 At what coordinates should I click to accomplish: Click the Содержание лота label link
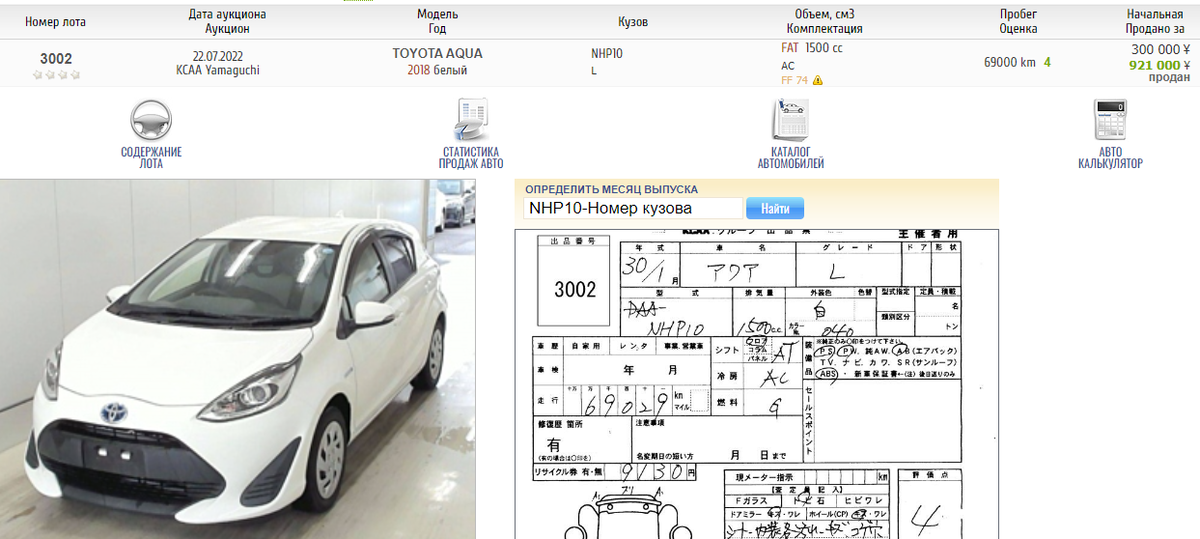151,157
